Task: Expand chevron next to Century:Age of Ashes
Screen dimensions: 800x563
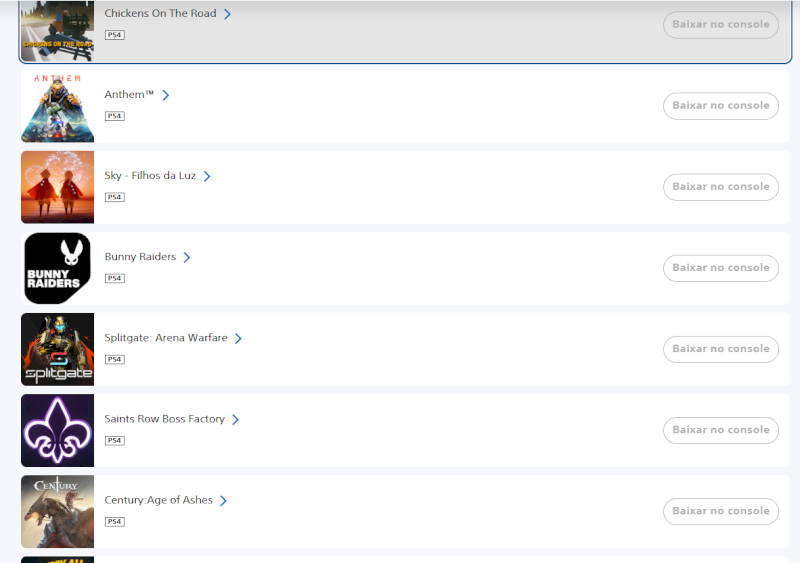Action: 223,501
